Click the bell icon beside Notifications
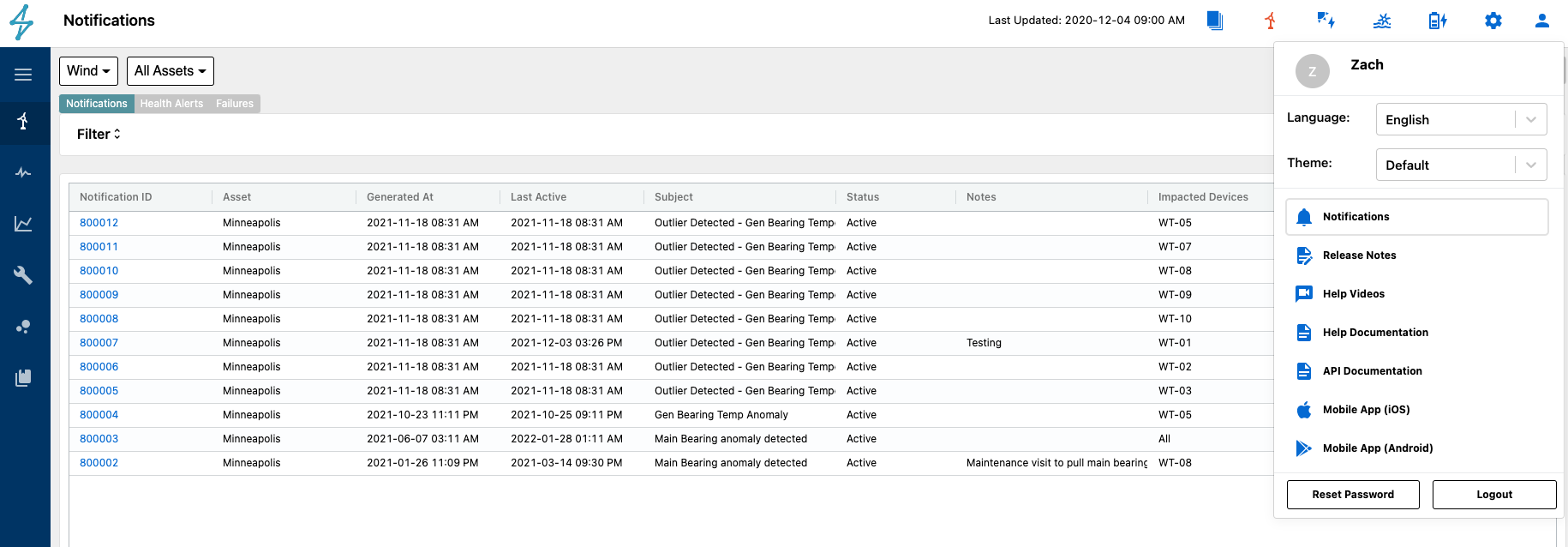The height and width of the screenshot is (547, 1568). [1304, 217]
